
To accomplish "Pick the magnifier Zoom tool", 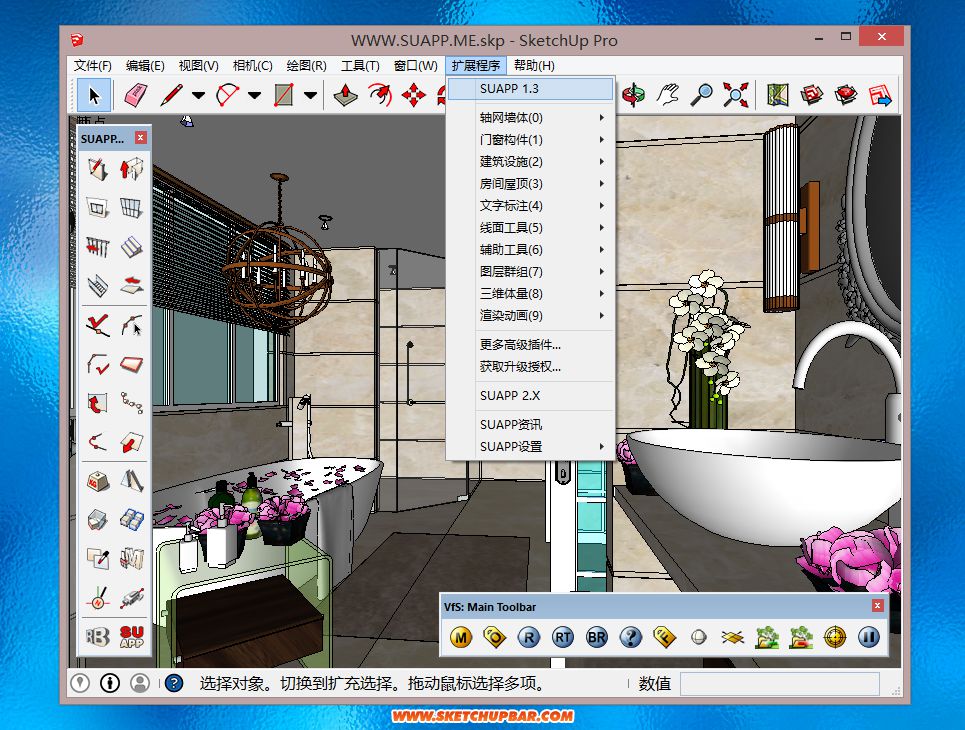I will pos(702,95).
